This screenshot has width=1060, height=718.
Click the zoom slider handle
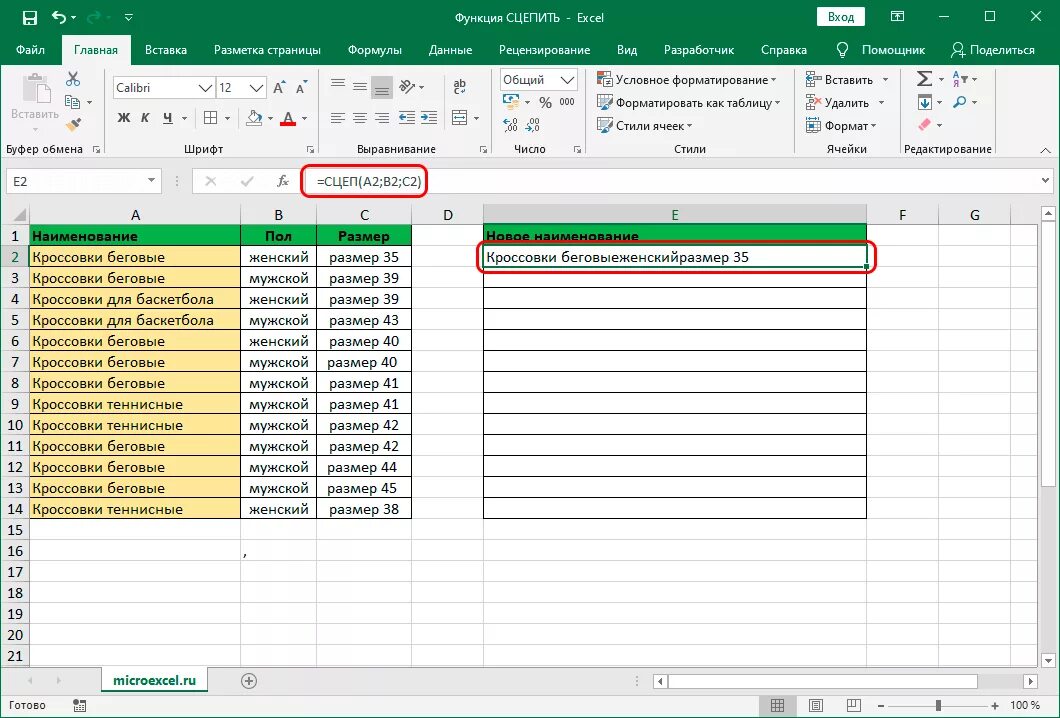[x=938, y=705]
